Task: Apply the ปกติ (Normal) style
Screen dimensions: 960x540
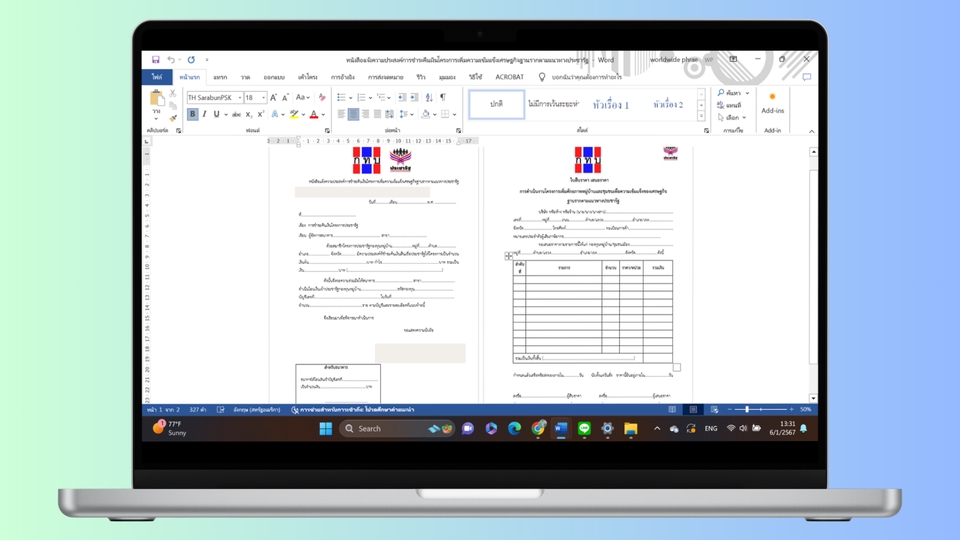Action: (497, 104)
